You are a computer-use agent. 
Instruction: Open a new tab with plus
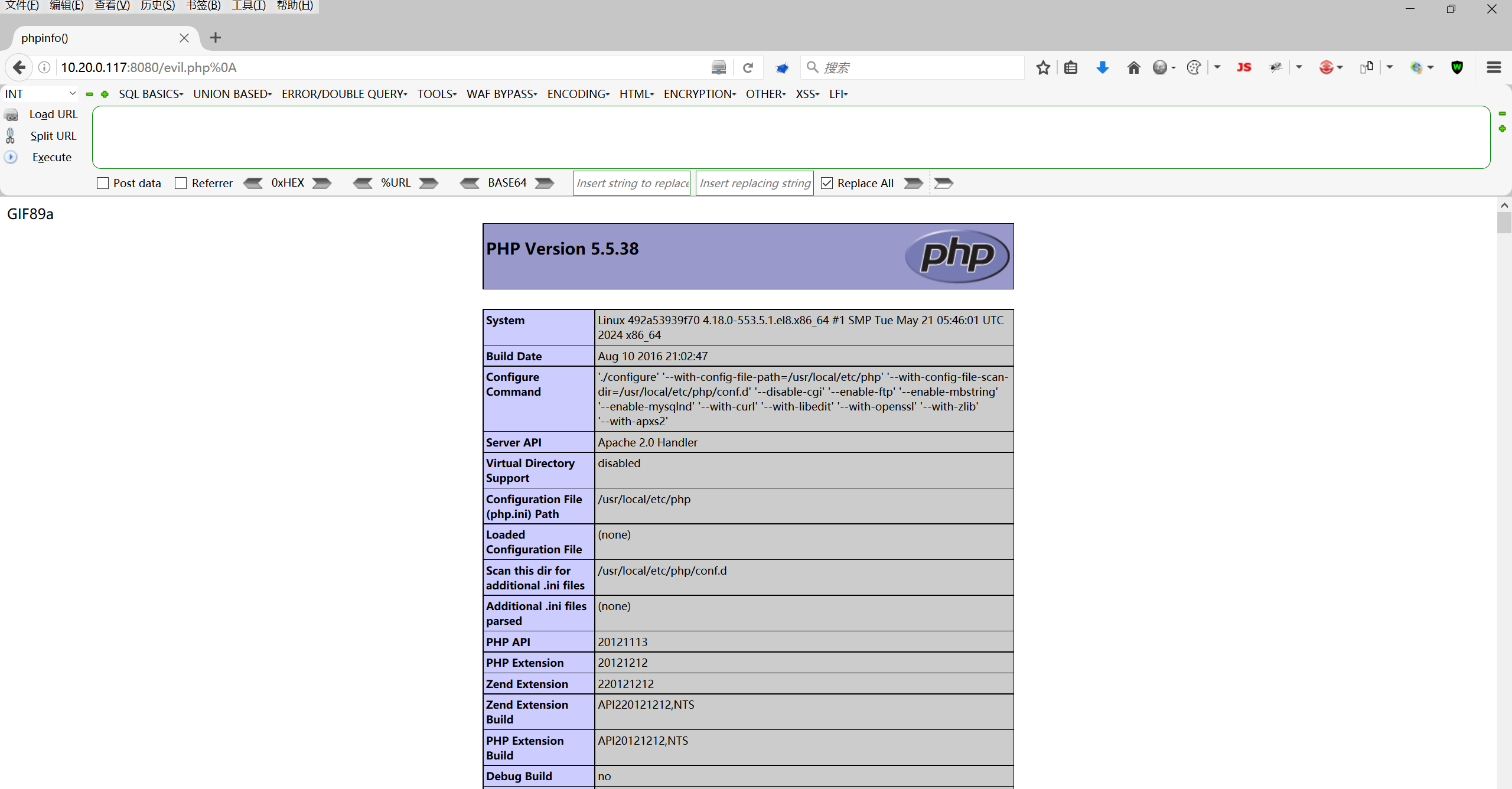click(216, 38)
